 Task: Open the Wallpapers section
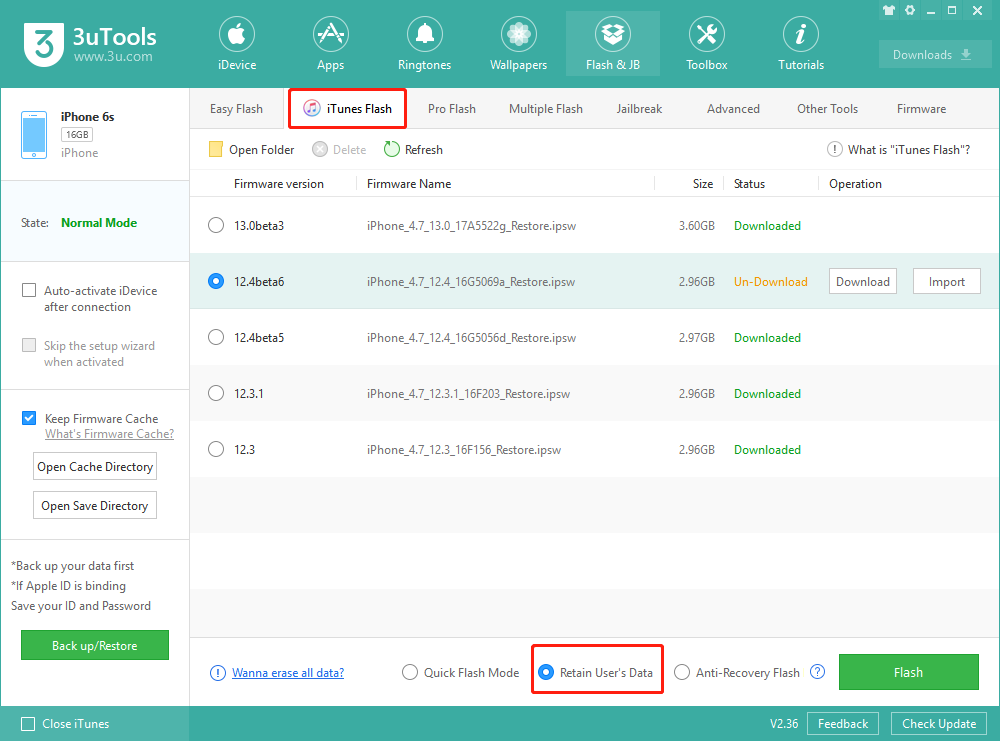(x=518, y=44)
